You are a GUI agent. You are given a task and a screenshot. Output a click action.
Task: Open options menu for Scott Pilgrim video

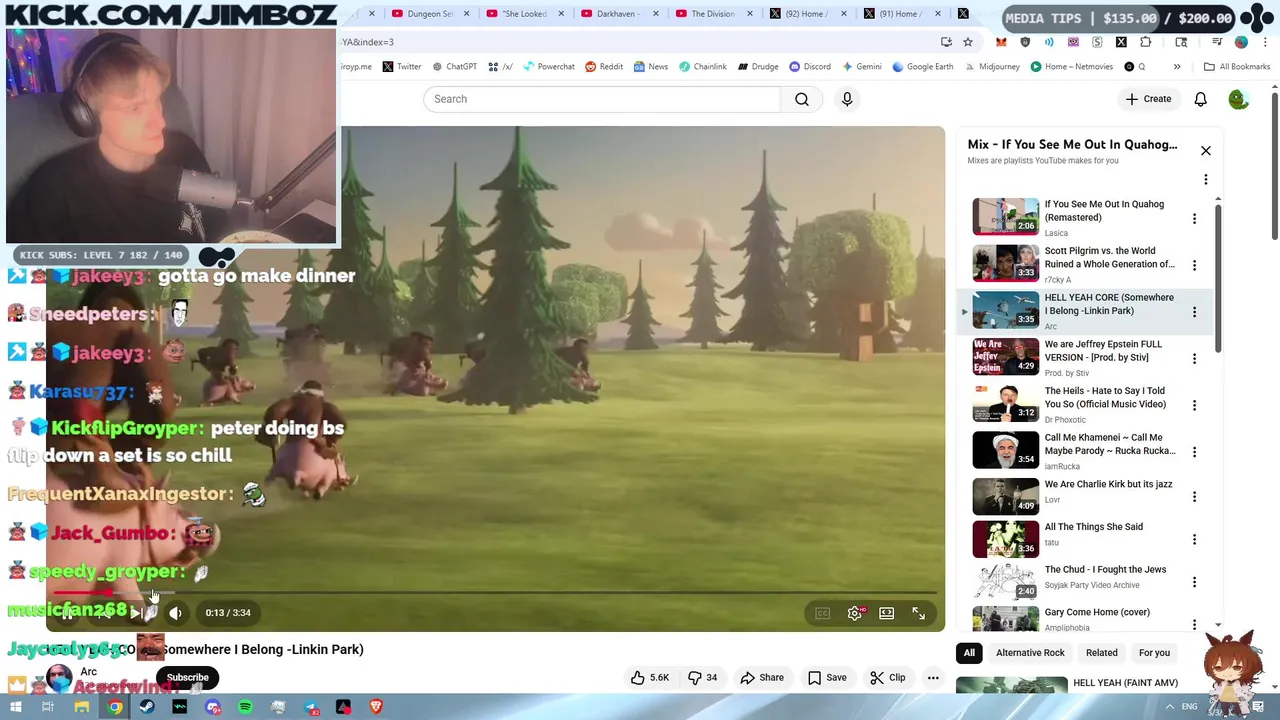coord(1194,265)
